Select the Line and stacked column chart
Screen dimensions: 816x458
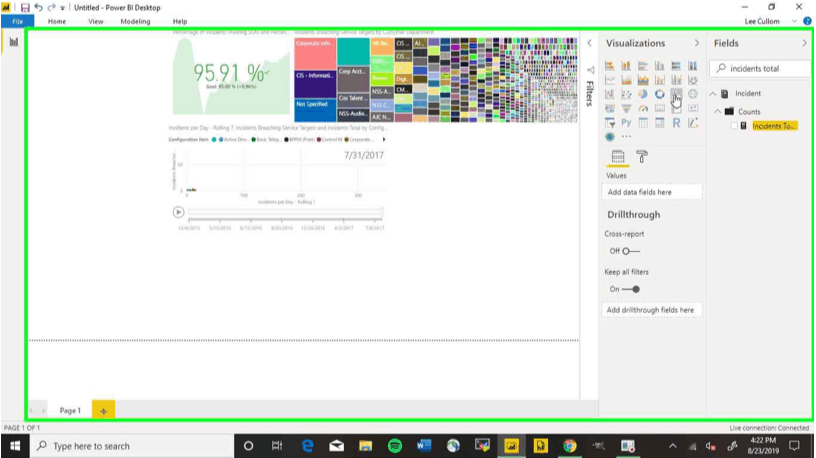[x=659, y=80]
